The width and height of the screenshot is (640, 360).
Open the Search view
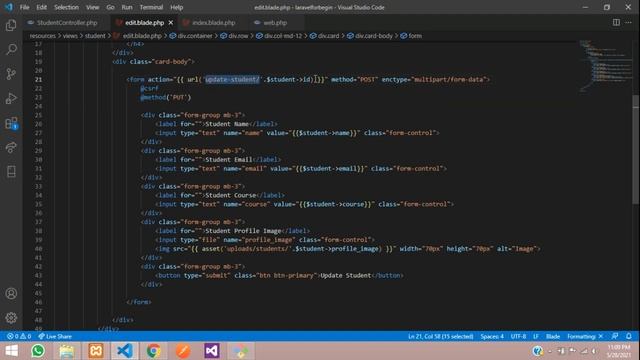click(11, 49)
